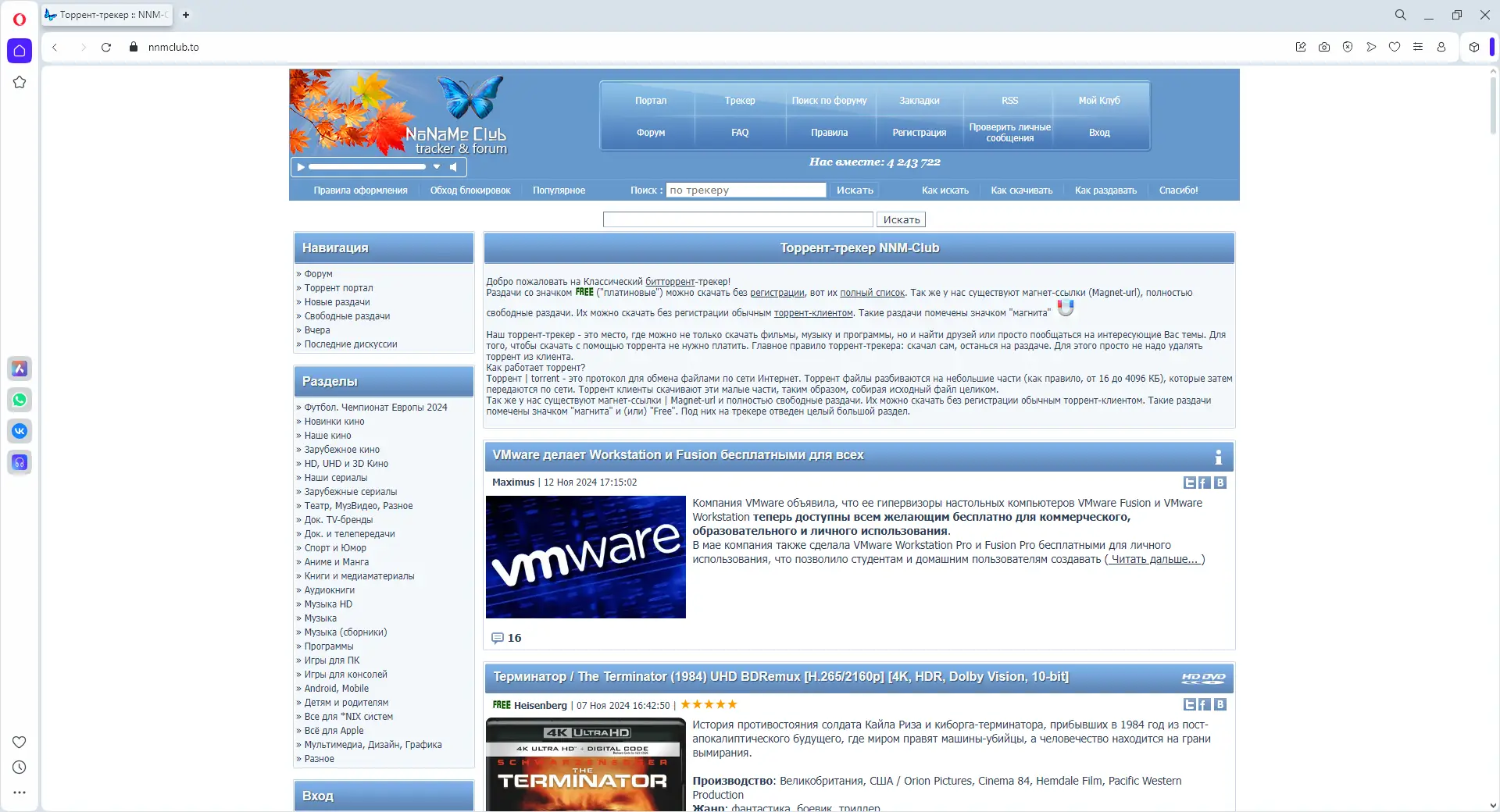Open Игры для ПК section
The width and height of the screenshot is (1500, 812).
332,661
